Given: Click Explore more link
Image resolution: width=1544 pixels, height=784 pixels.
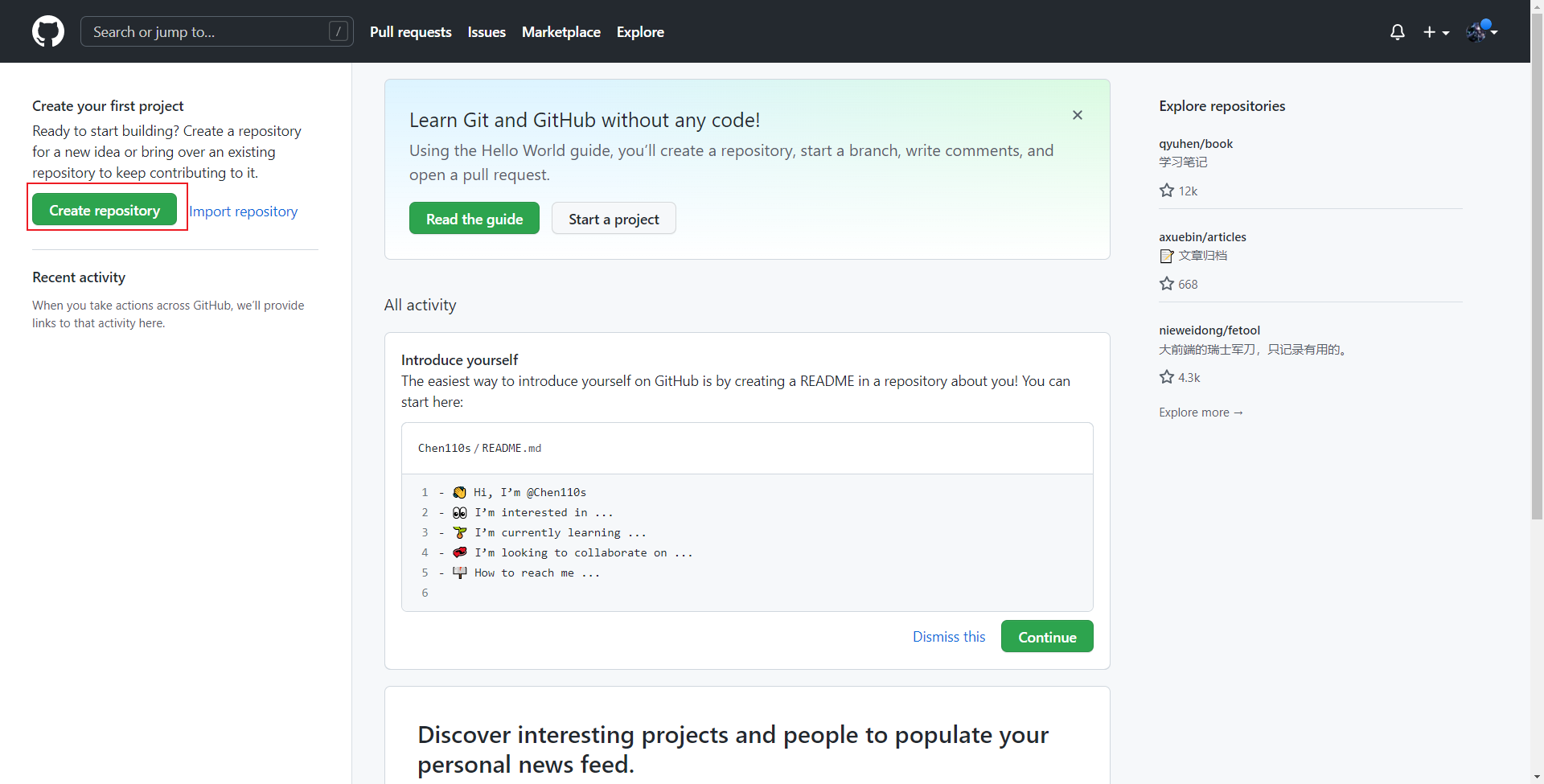Looking at the screenshot, I should pyautogui.click(x=1201, y=413).
